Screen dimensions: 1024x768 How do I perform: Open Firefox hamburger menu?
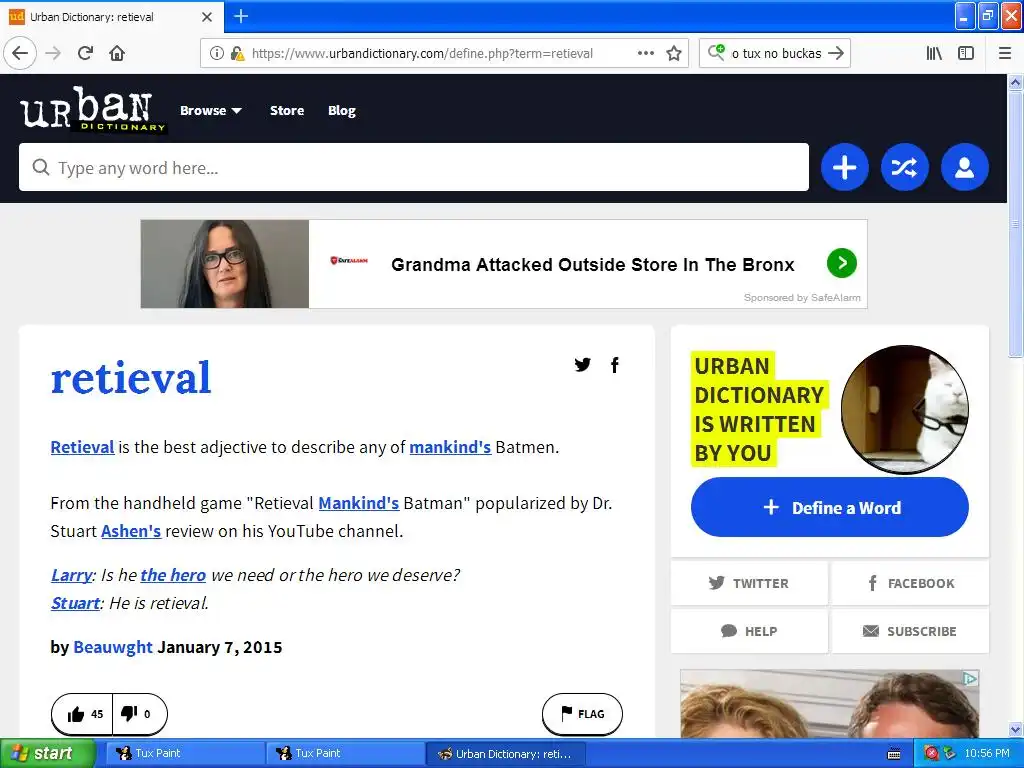[x=1004, y=53]
